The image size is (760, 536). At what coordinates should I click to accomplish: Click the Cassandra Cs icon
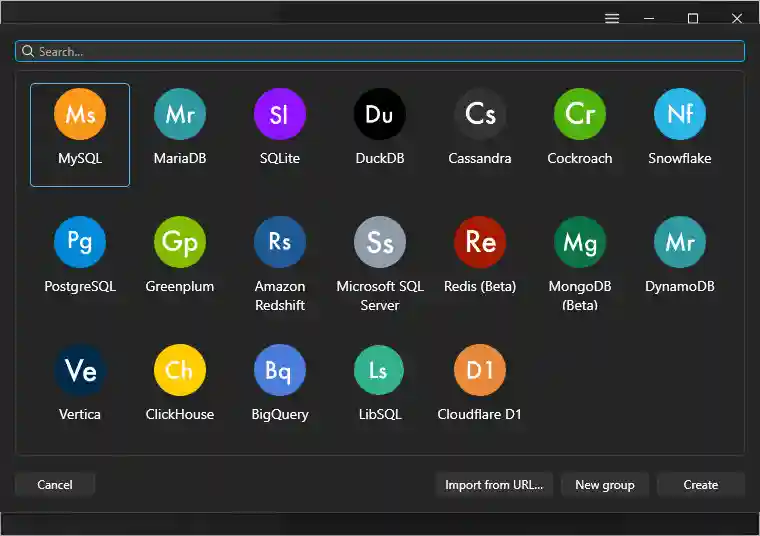(x=480, y=114)
